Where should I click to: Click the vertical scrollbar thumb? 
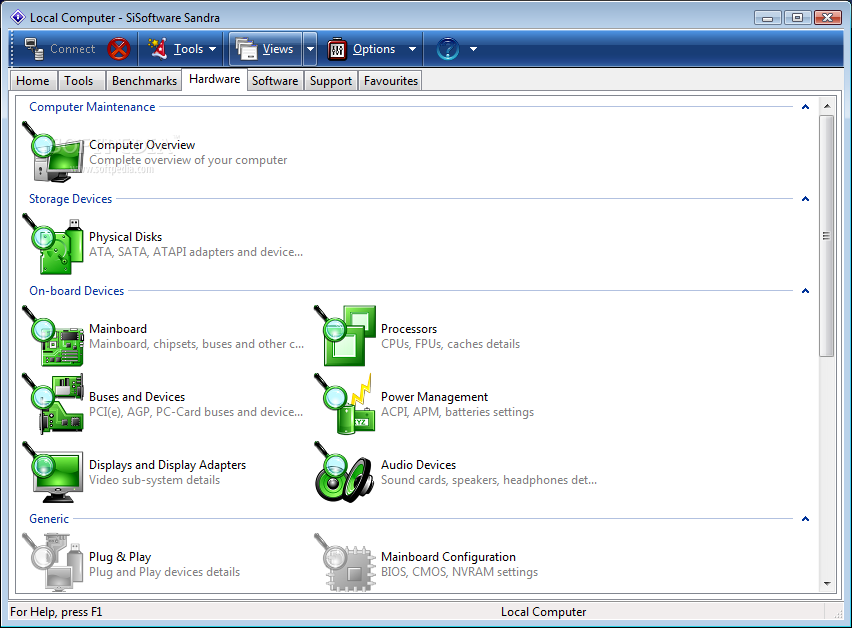click(826, 236)
